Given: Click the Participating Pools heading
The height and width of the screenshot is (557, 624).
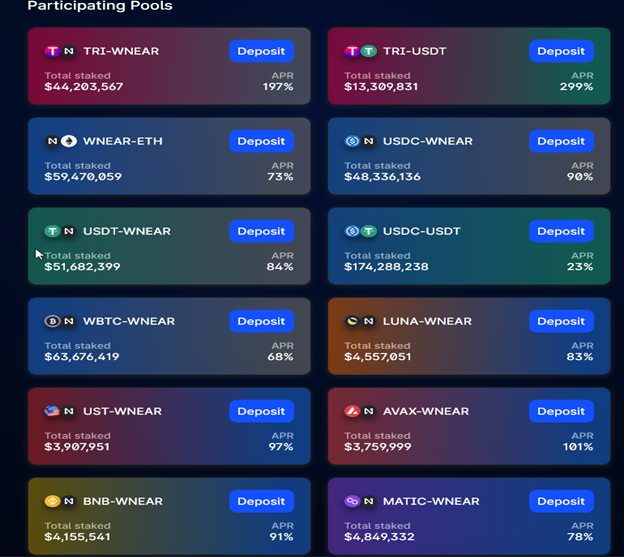Looking at the screenshot, I should point(100,6).
